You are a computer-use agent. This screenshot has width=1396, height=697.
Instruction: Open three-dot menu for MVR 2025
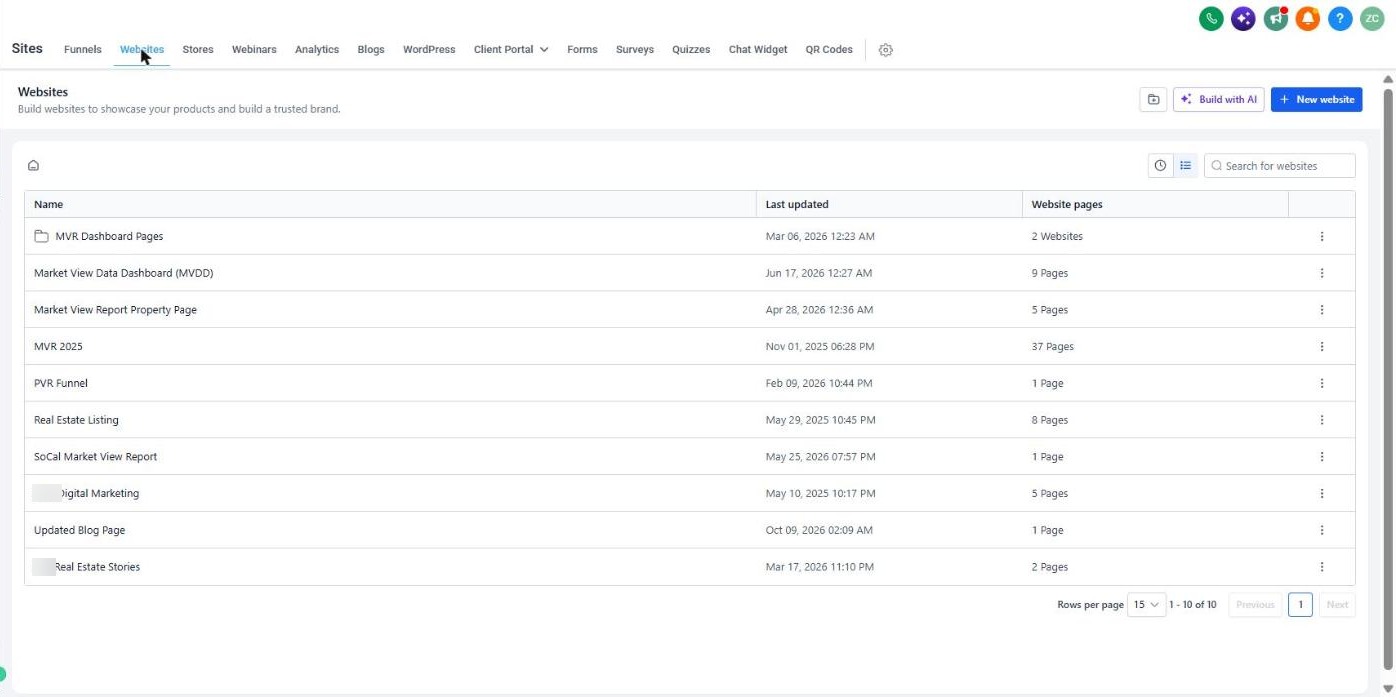(1322, 347)
